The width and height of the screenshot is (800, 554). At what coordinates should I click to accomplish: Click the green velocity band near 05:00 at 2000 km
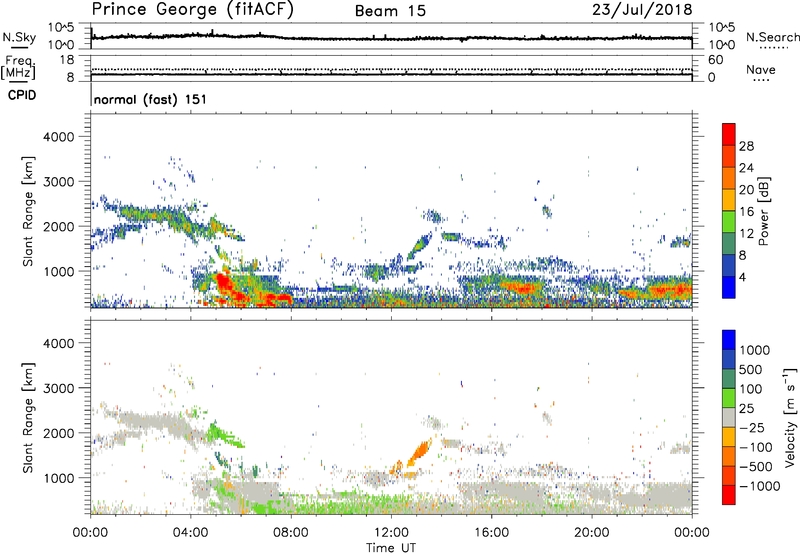pyautogui.click(x=226, y=435)
